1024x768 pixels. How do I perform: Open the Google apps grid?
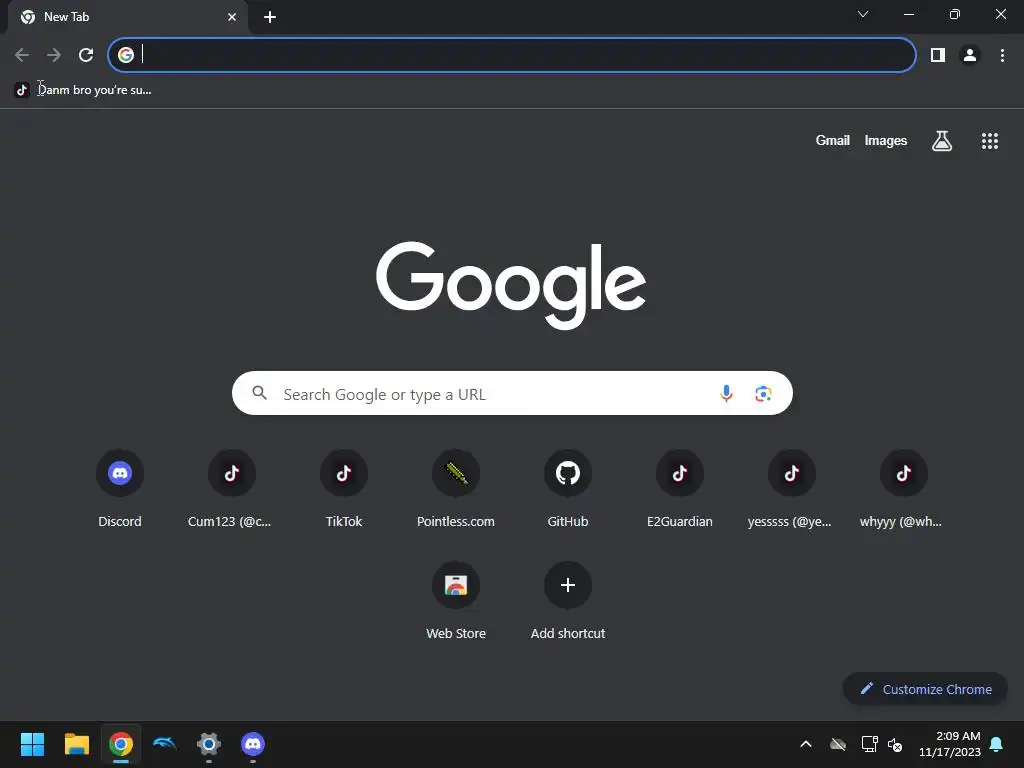tap(989, 140)
